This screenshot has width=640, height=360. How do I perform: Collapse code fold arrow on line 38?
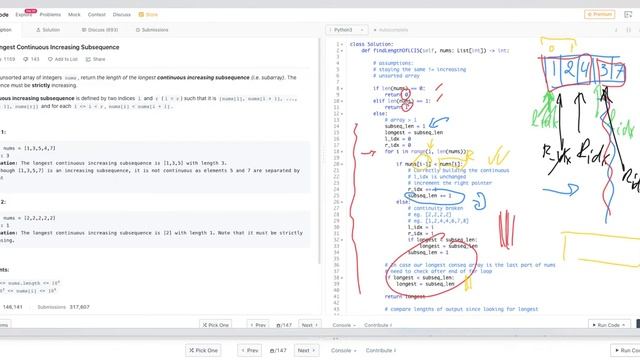pos(342,278)
